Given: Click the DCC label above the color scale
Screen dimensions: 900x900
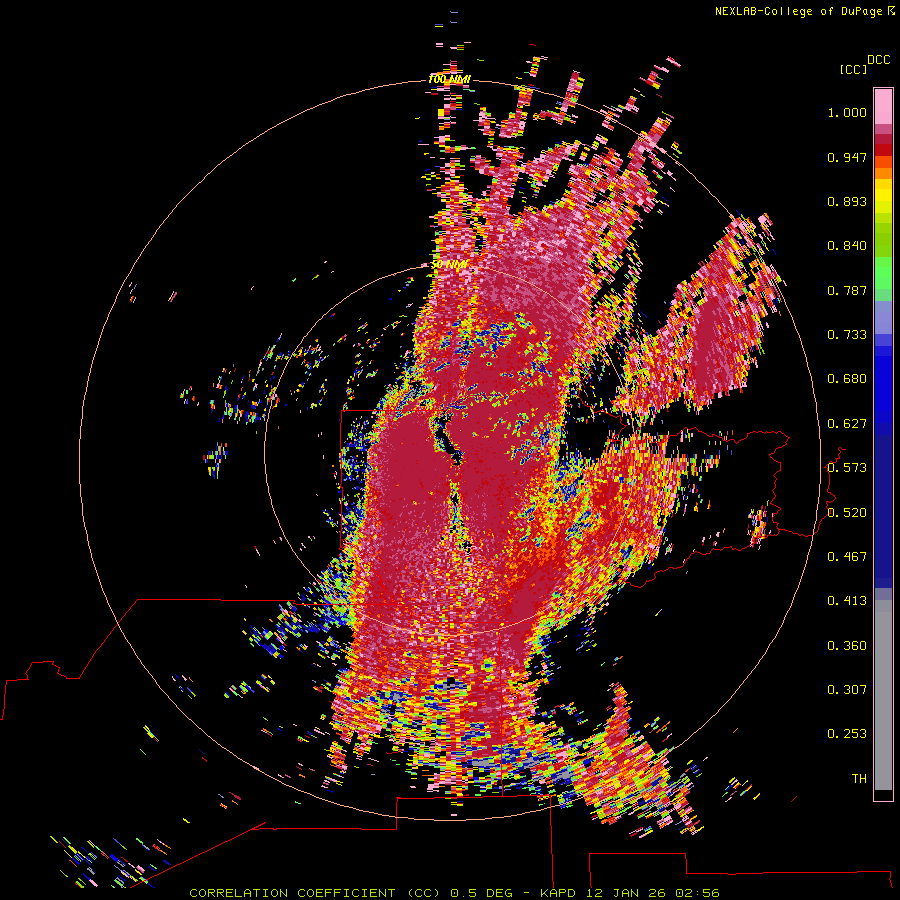Looking at the screenshot, I should tap(879, 60).
